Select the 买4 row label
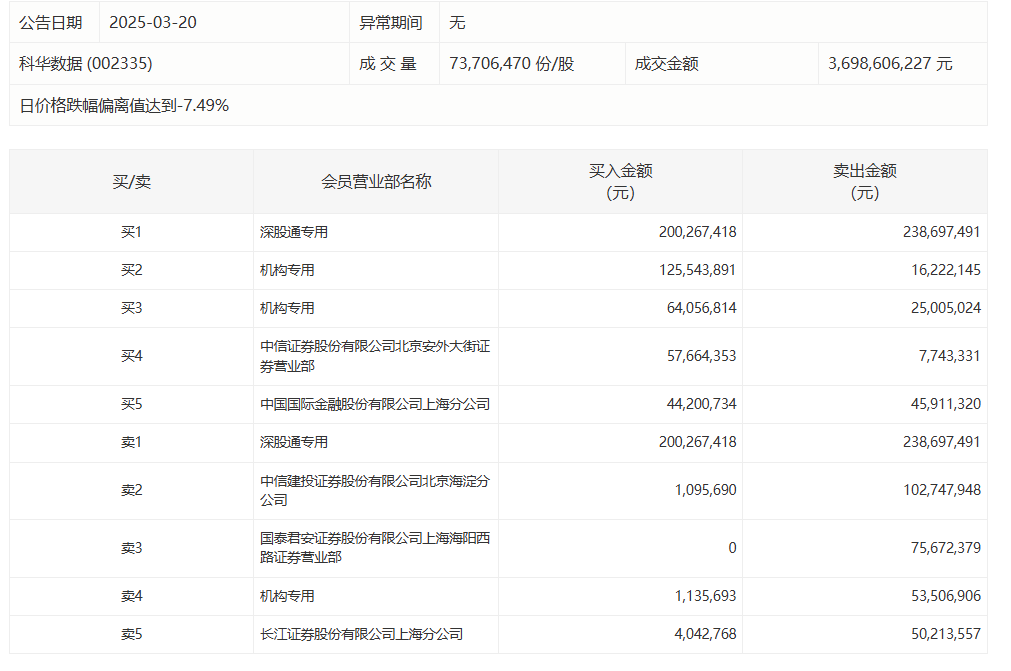This screenshot has height=671, width=1011. point(132,356)
